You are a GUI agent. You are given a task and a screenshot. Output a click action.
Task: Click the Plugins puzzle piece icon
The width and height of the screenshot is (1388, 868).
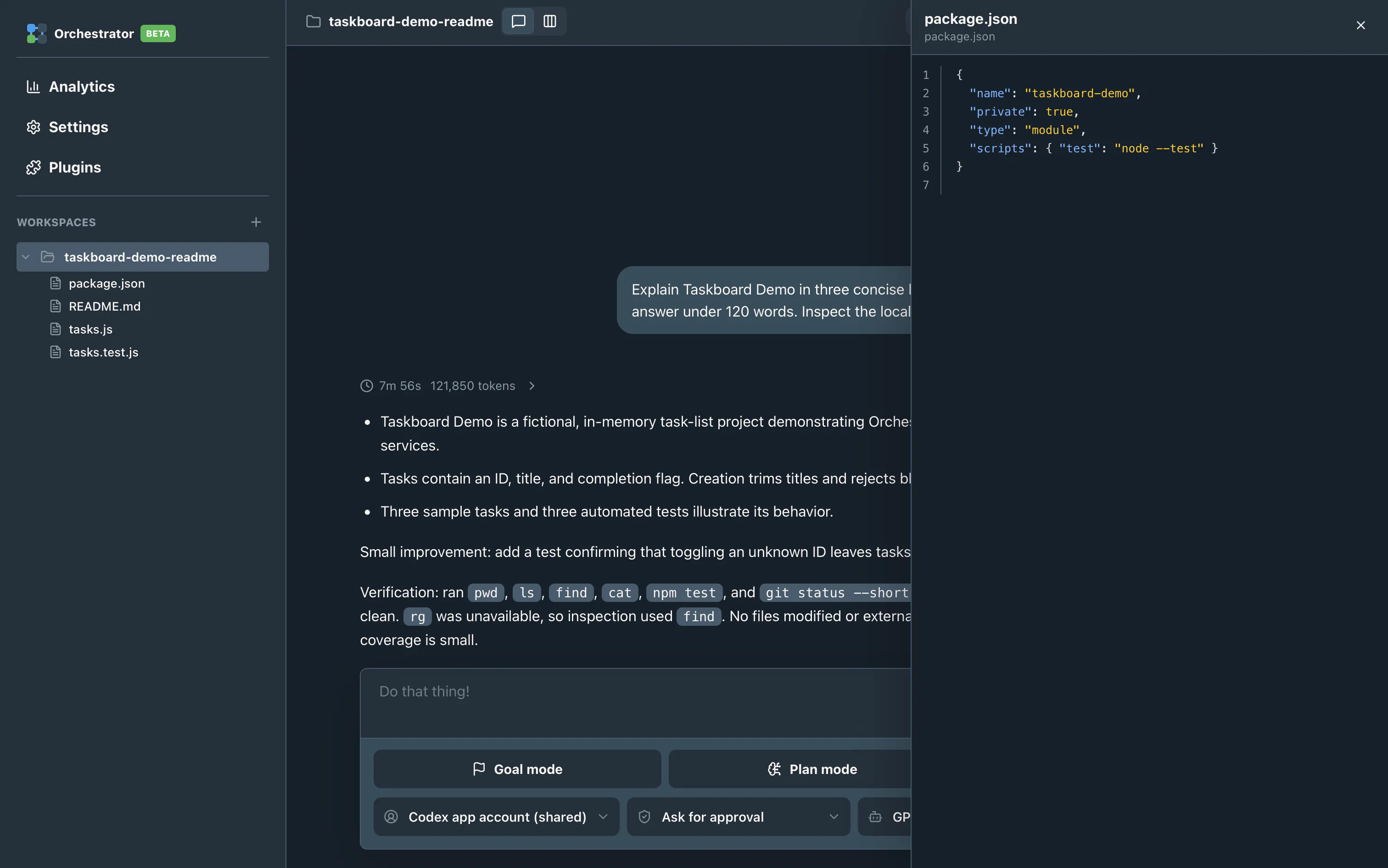coord(34,167)
